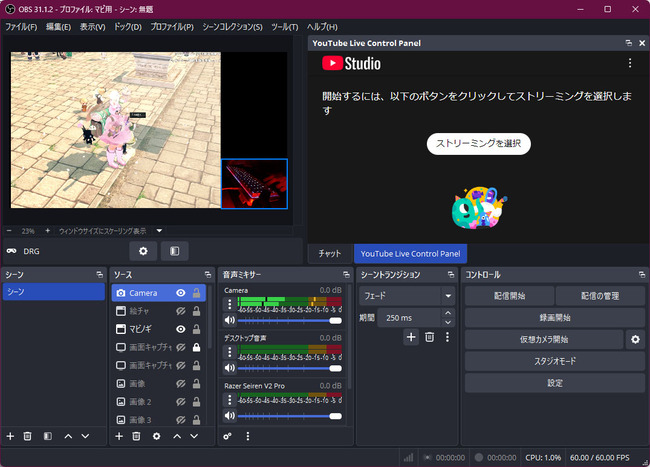Zoom out preview with minus button
The height and width of the screenshot is (467, 650).
point(9,231)
